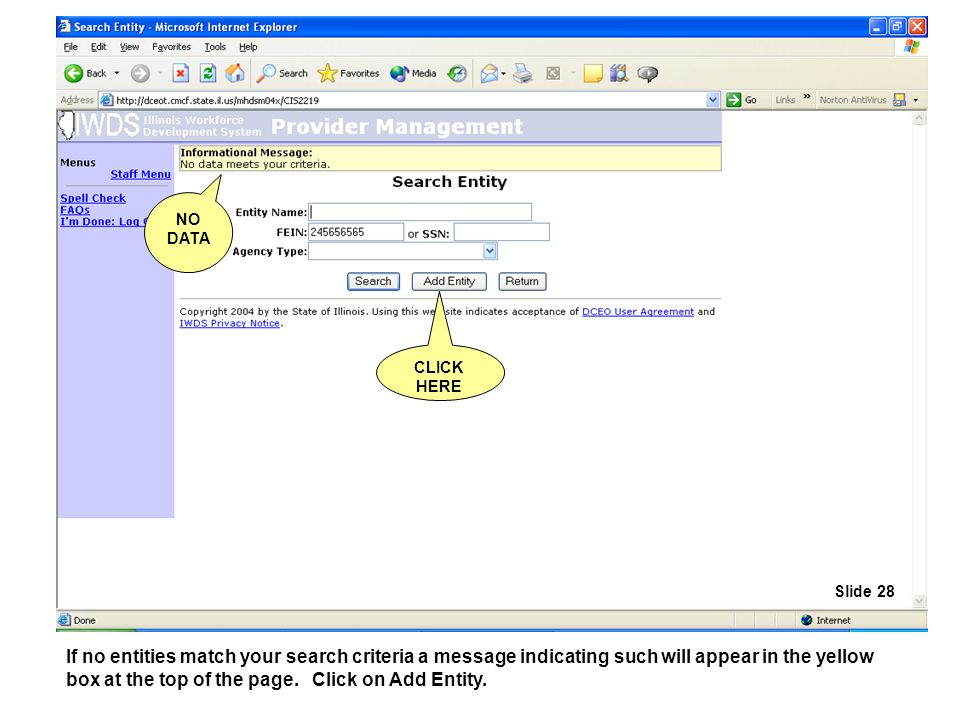Click the grayed Edit toolbar icon
The height and width of the screenshot is (720, 960).
point(553,73)
